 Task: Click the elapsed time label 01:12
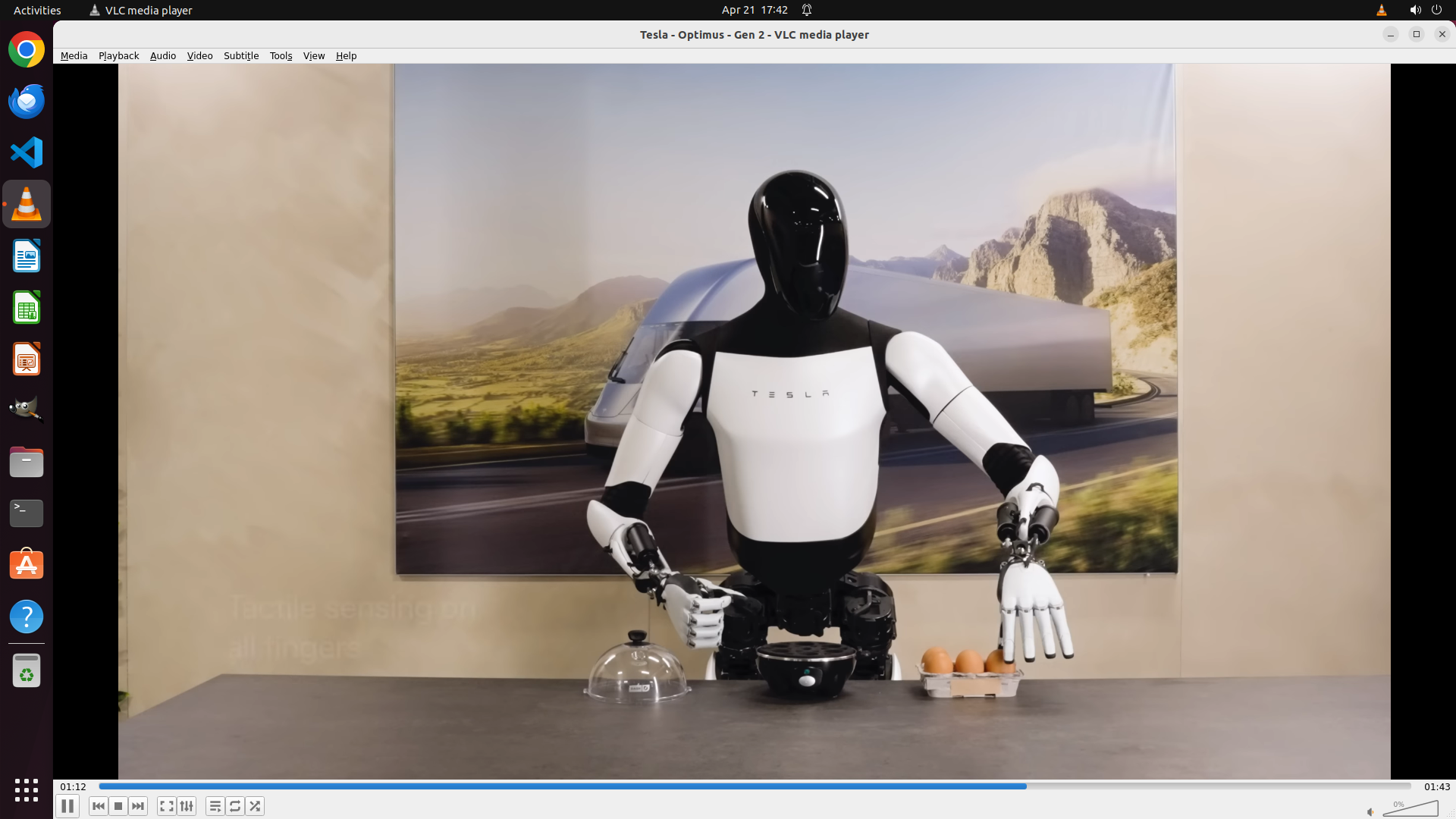point(73,786)
